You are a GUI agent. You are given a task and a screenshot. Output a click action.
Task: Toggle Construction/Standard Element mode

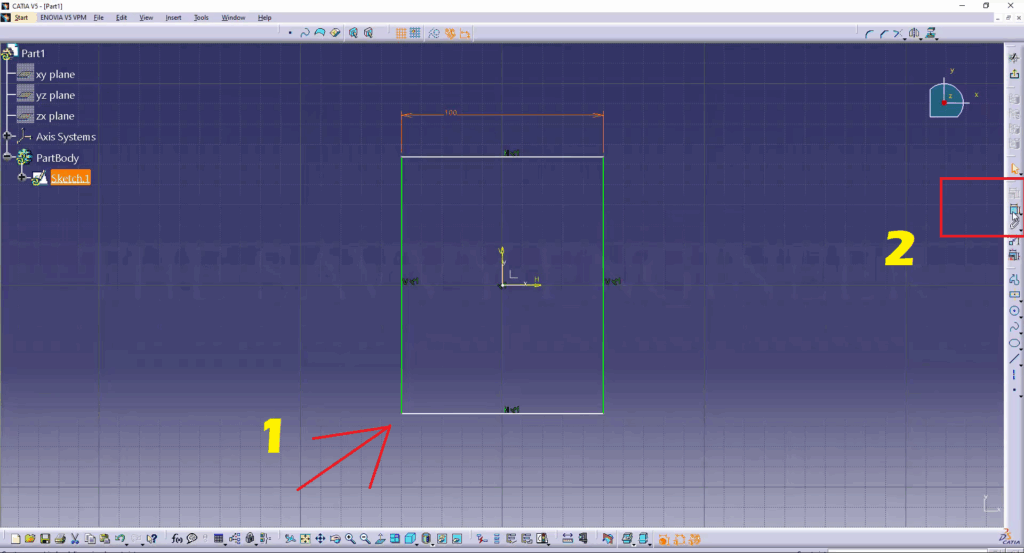434,33
